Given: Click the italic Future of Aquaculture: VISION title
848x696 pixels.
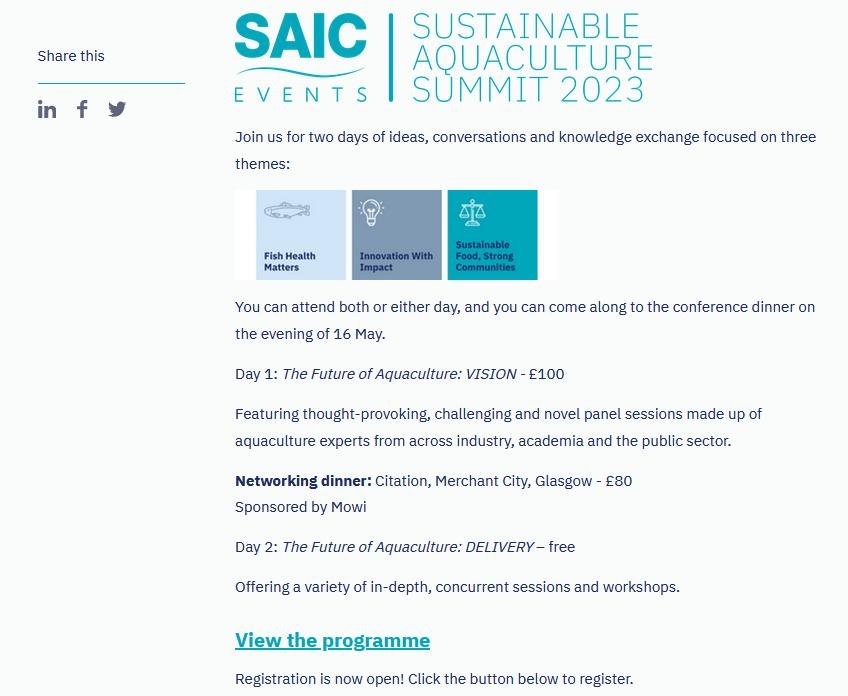Looking at the screenshot, I should tap(398, 374).
